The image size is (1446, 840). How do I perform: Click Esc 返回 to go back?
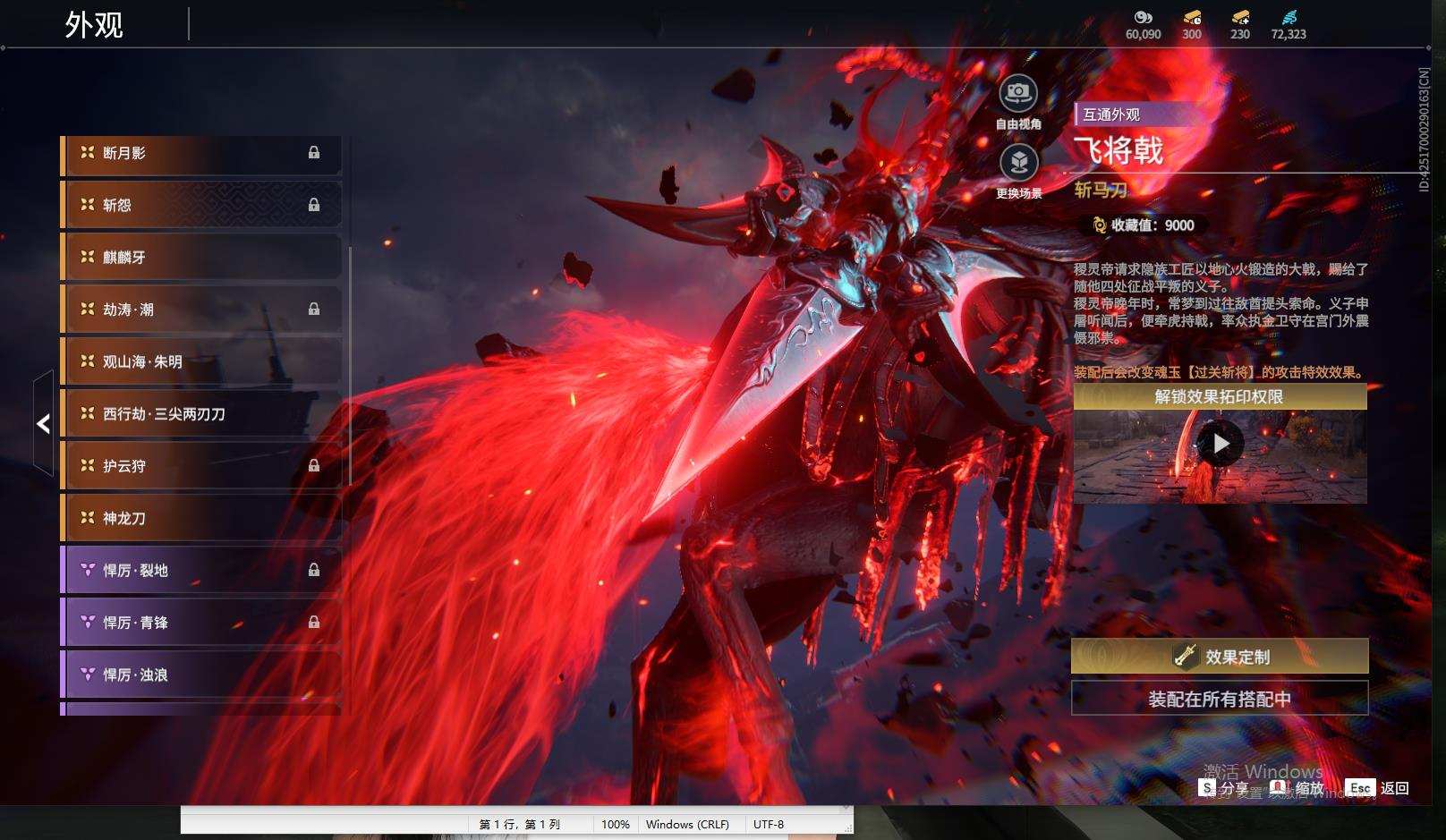coord(1377,788)
